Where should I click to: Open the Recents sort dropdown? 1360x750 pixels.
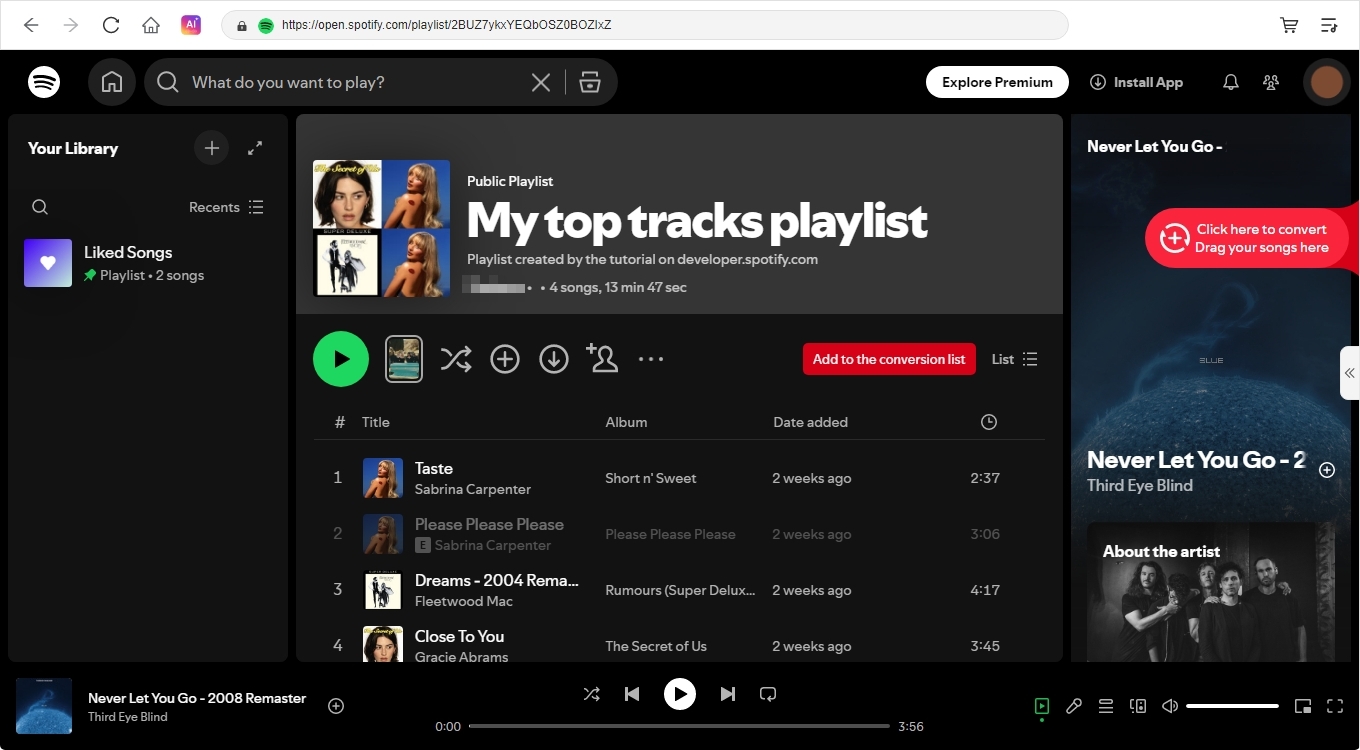click(x=226, y=207)
